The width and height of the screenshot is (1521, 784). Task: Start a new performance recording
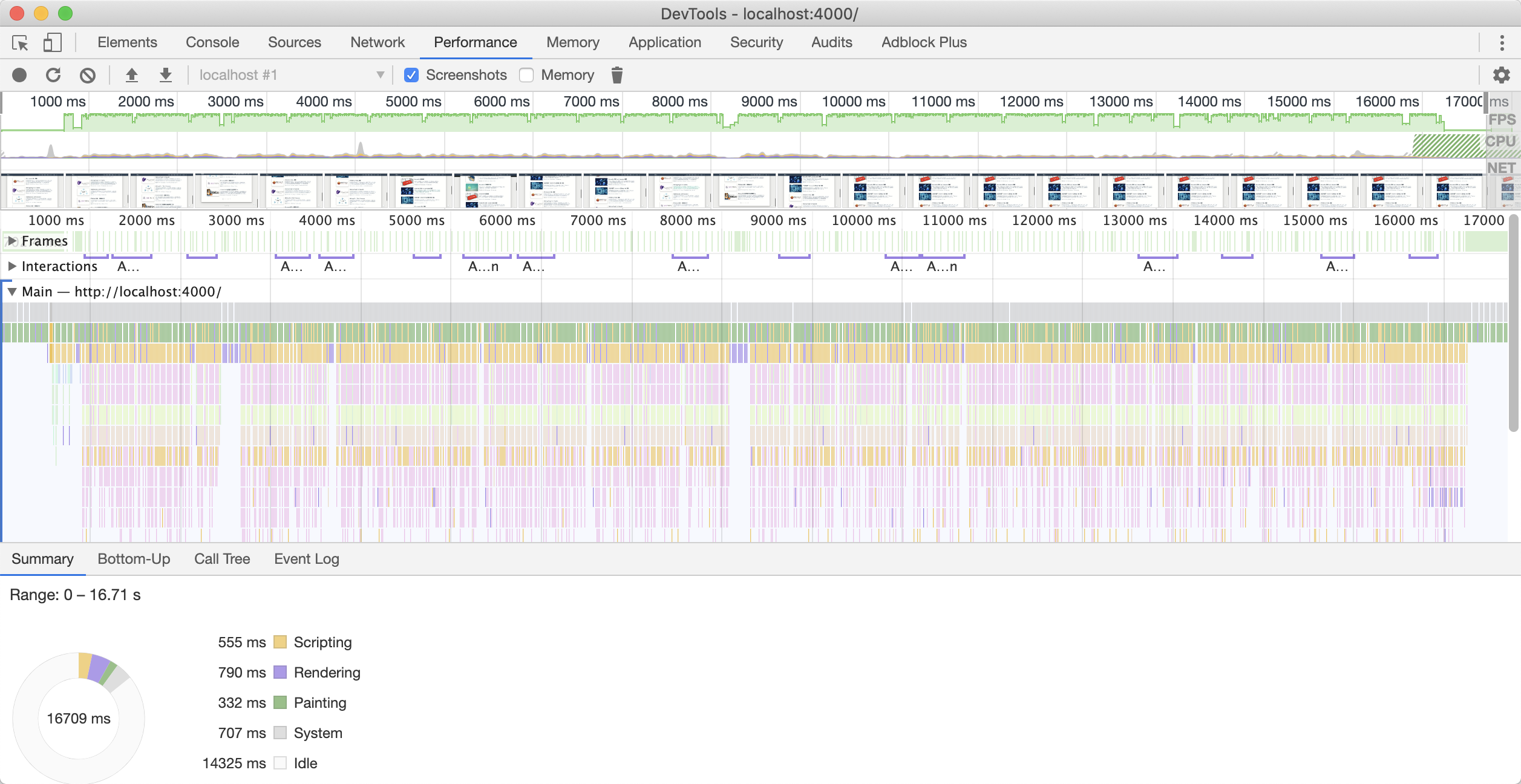coord(20,74)
